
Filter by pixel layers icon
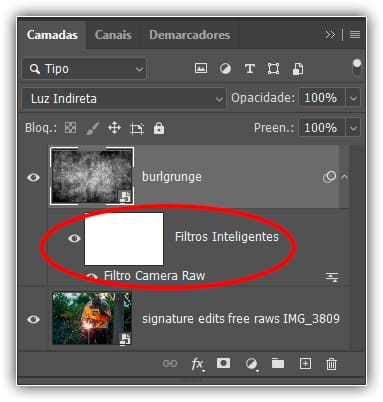201,69
